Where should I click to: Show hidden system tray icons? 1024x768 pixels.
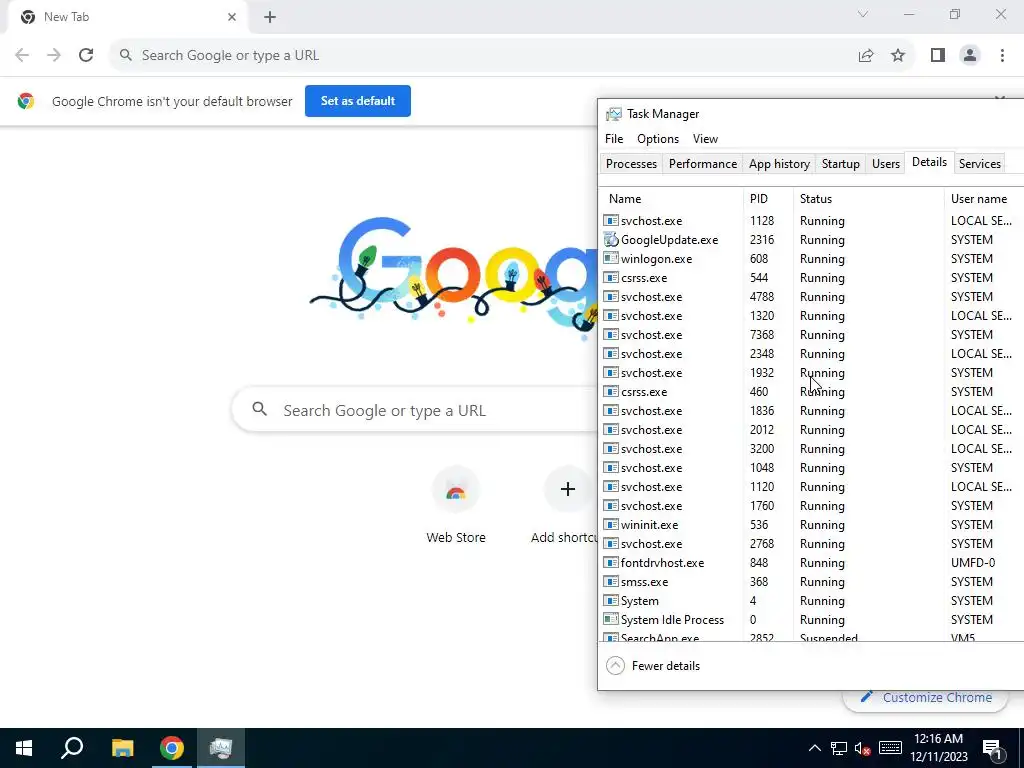click(x=814, y=748)
